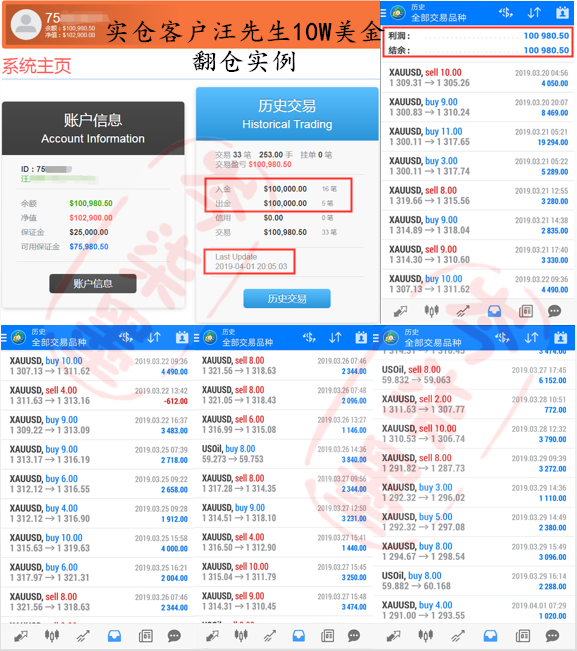577x651 pixels.
Task: Tap currency filter icon above the 利润 100 980.50 summary
Action: [x=506, y=13]
